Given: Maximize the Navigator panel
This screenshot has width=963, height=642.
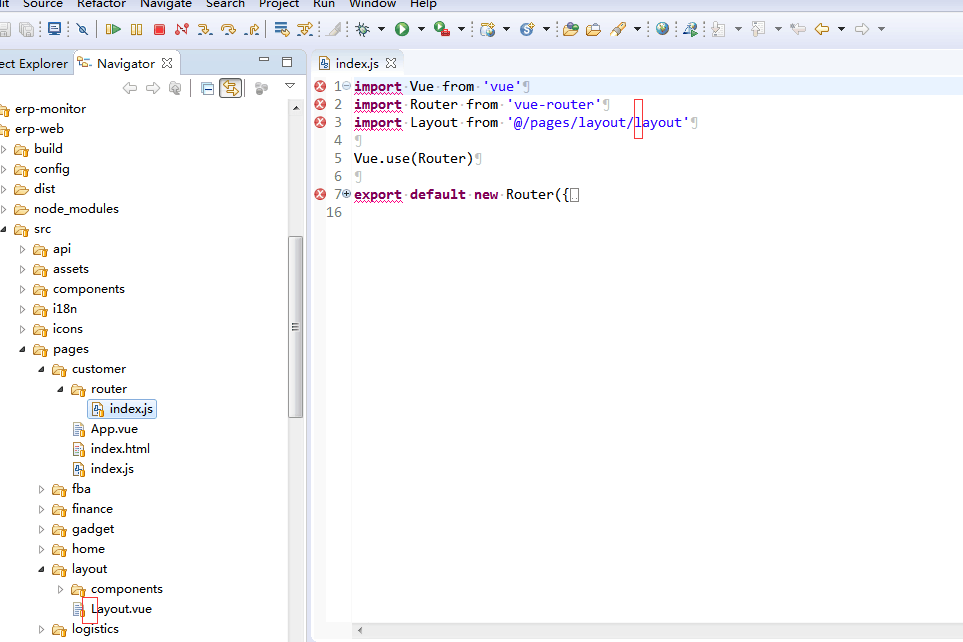Looking at the screenshot, I should point(287,62).
